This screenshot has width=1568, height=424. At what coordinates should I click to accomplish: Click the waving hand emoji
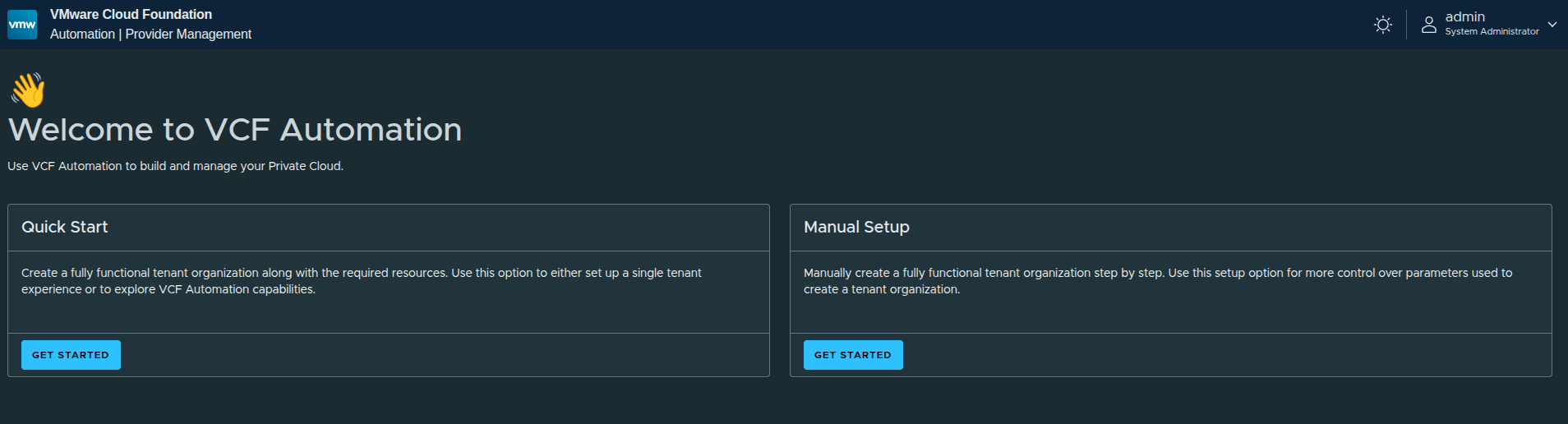point(28,90)
